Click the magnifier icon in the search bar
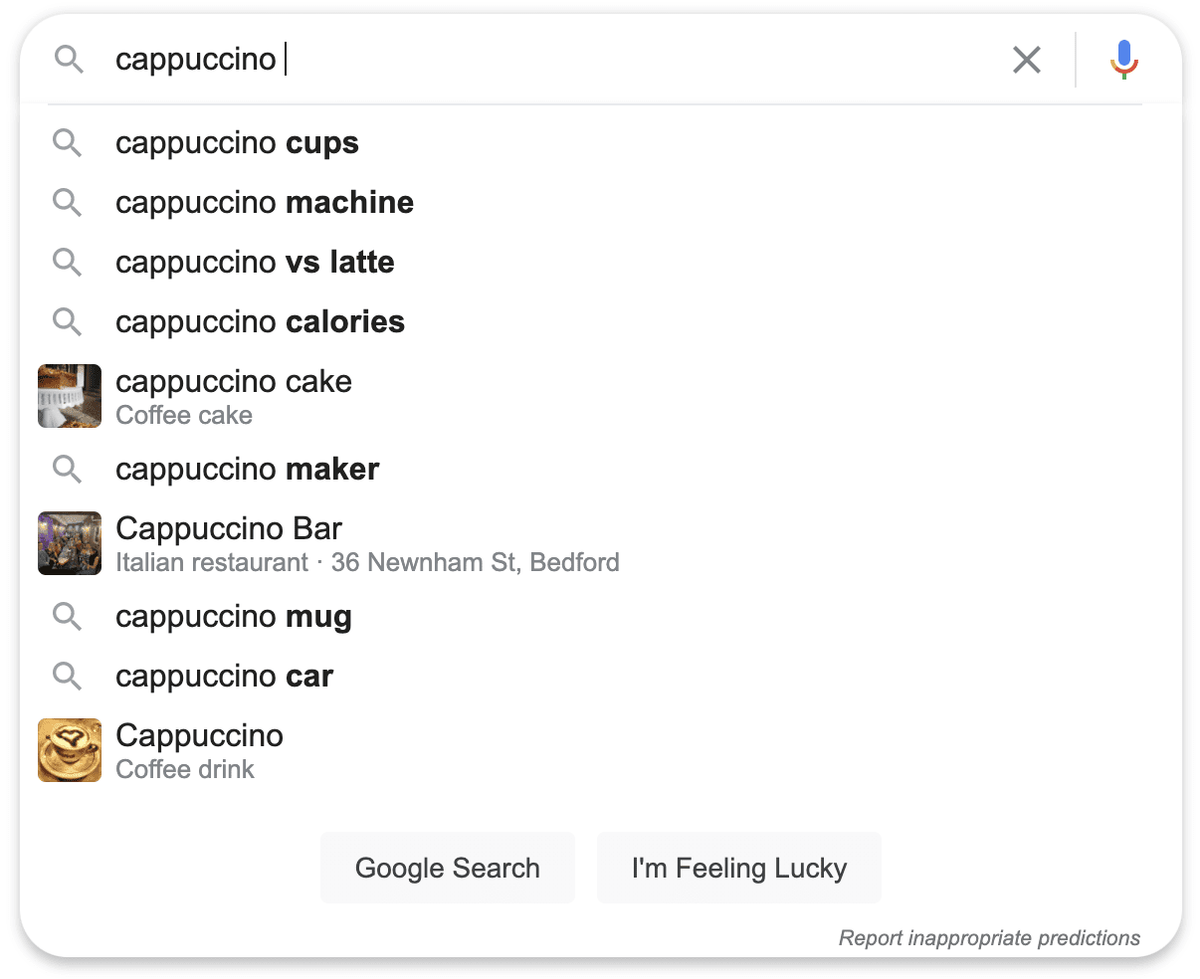The height and width of the screenshot is (979, 1200). click(x=68, y=59)
